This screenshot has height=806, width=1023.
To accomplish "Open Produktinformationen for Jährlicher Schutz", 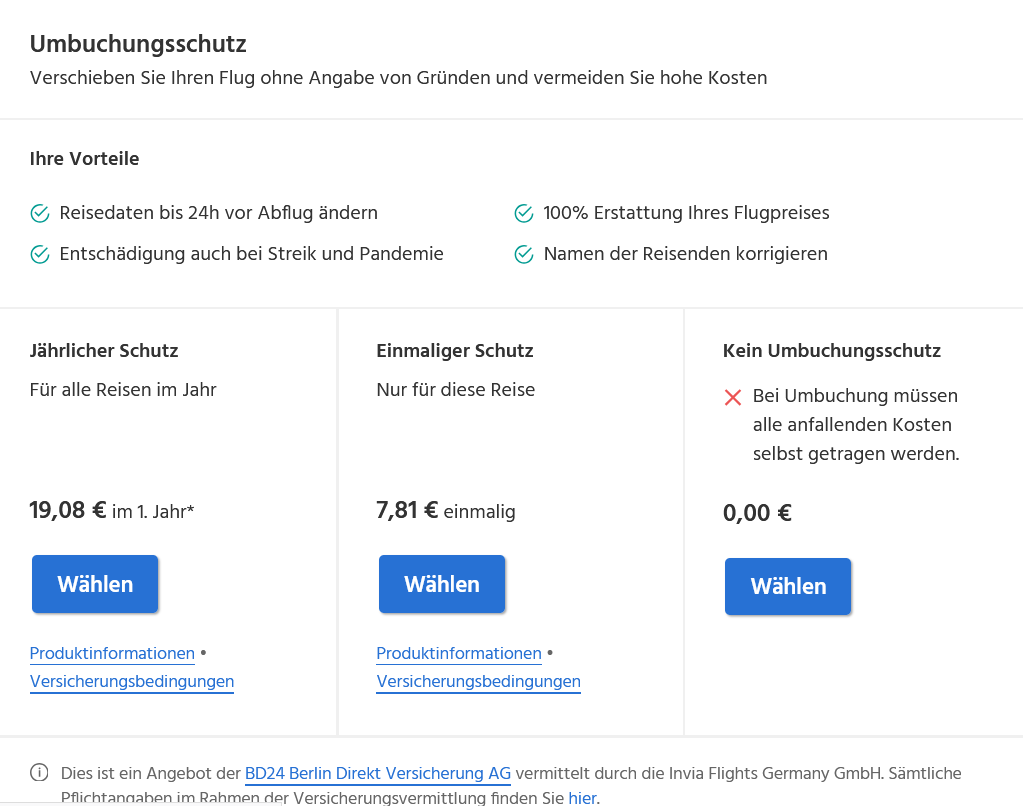I will (x=112, y=653).
